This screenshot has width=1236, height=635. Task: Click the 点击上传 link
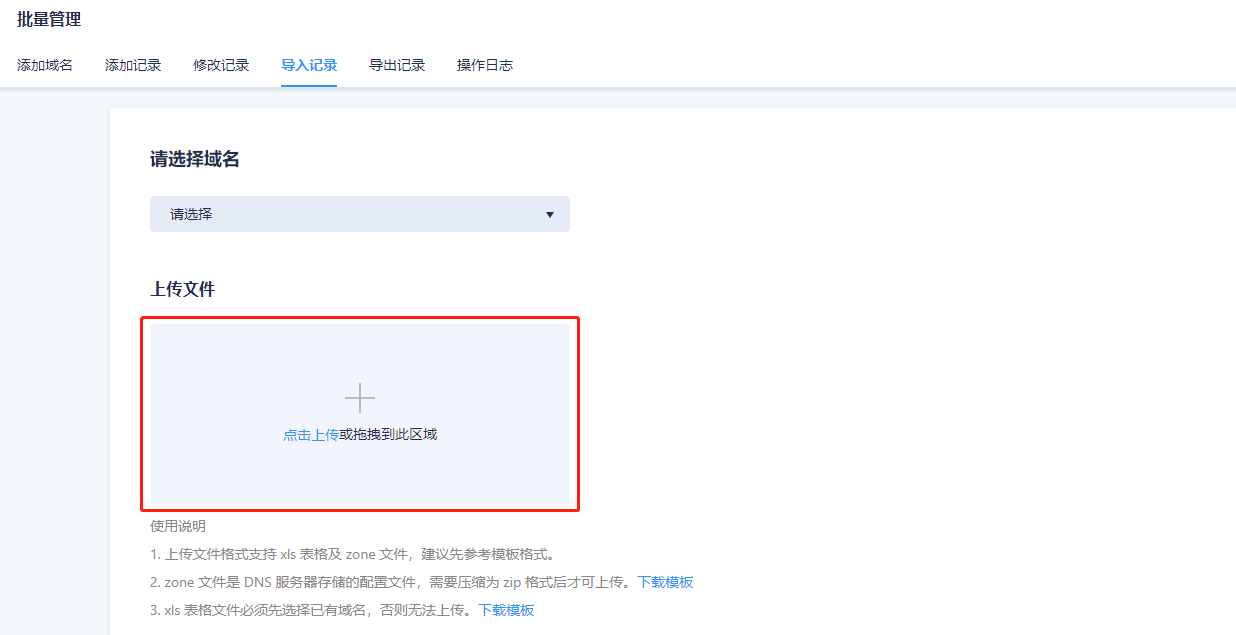[x=310, y=435]
